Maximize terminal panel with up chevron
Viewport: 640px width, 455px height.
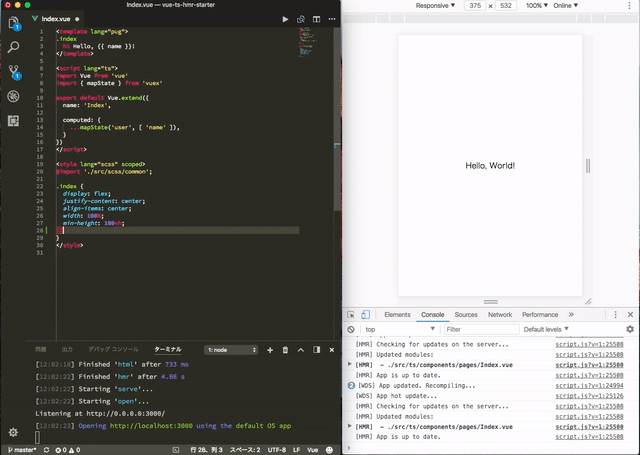301,350
